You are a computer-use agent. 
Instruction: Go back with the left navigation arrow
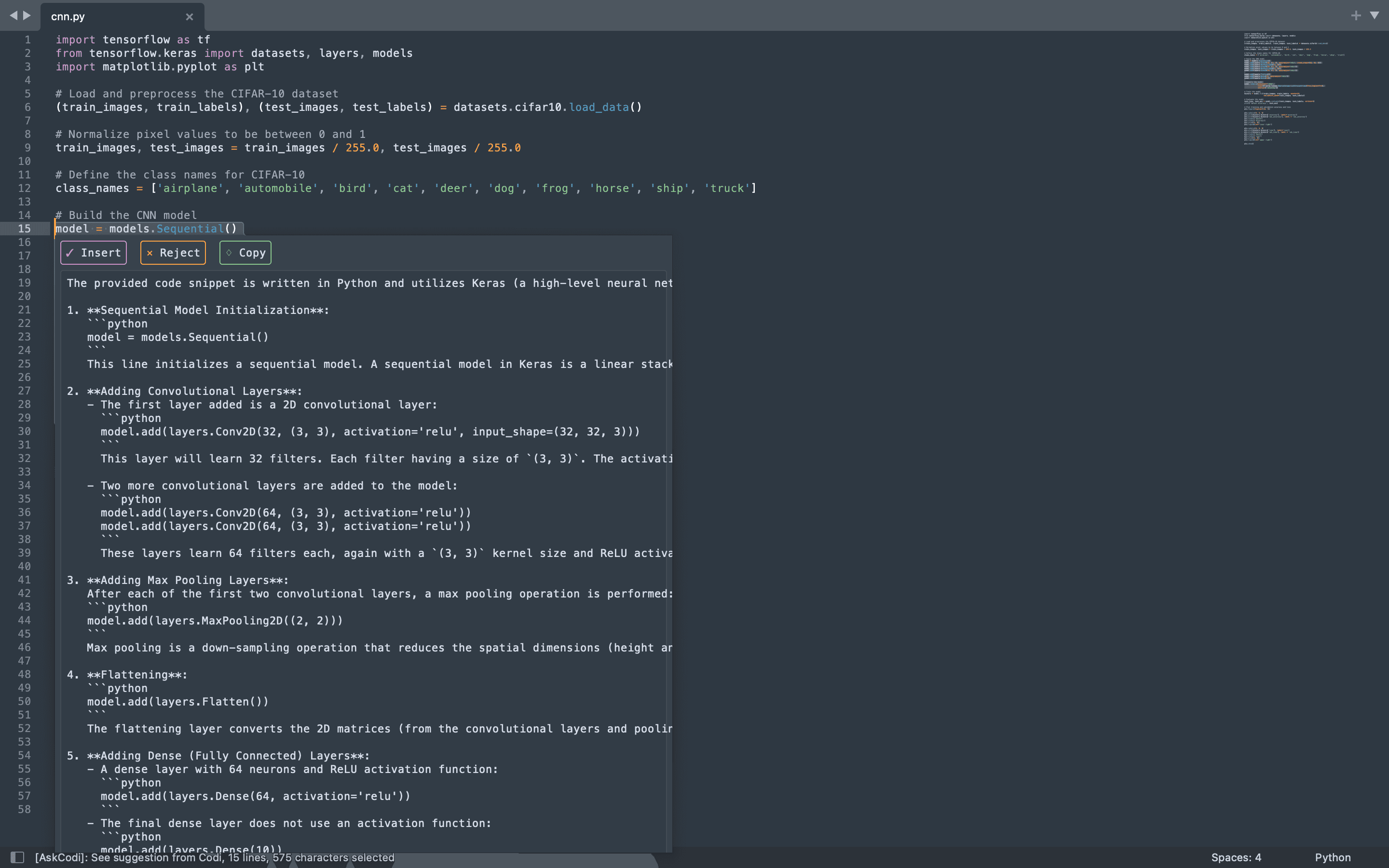coord(13,15)
